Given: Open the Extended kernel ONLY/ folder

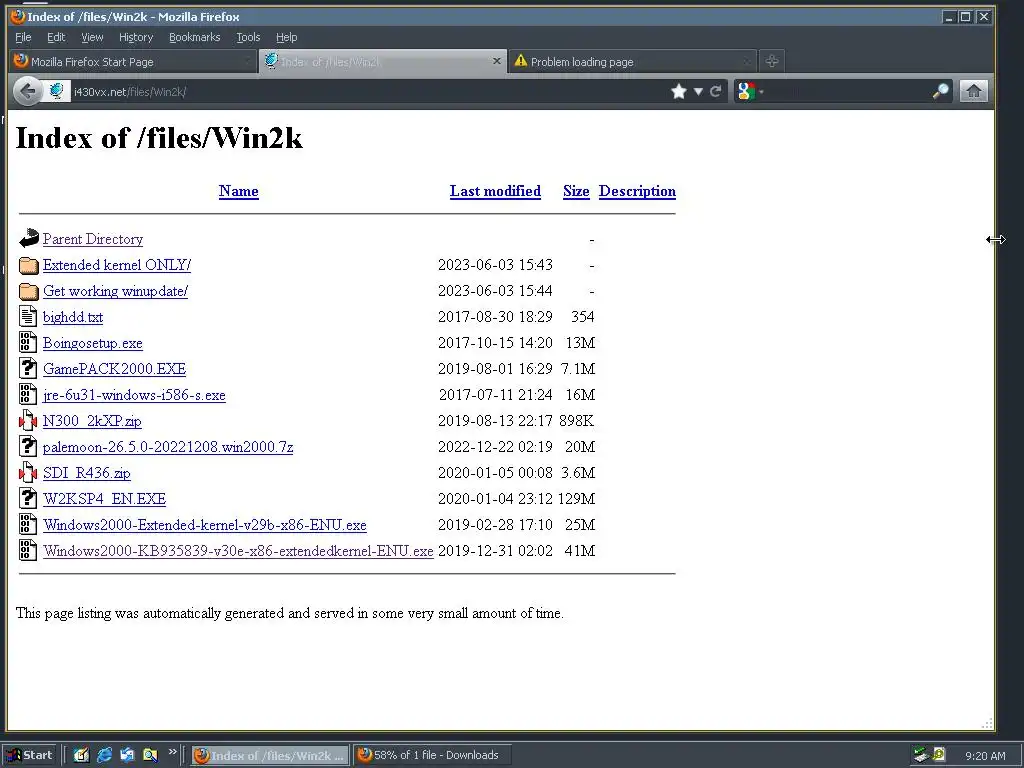Looking at the screenshot, I should point(117,264).
